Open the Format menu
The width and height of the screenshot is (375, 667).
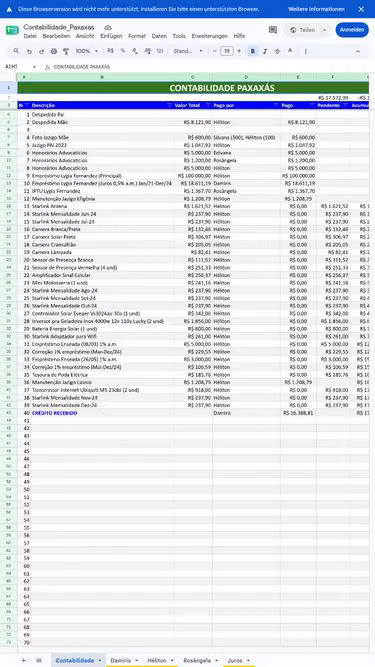click(137, 36)
